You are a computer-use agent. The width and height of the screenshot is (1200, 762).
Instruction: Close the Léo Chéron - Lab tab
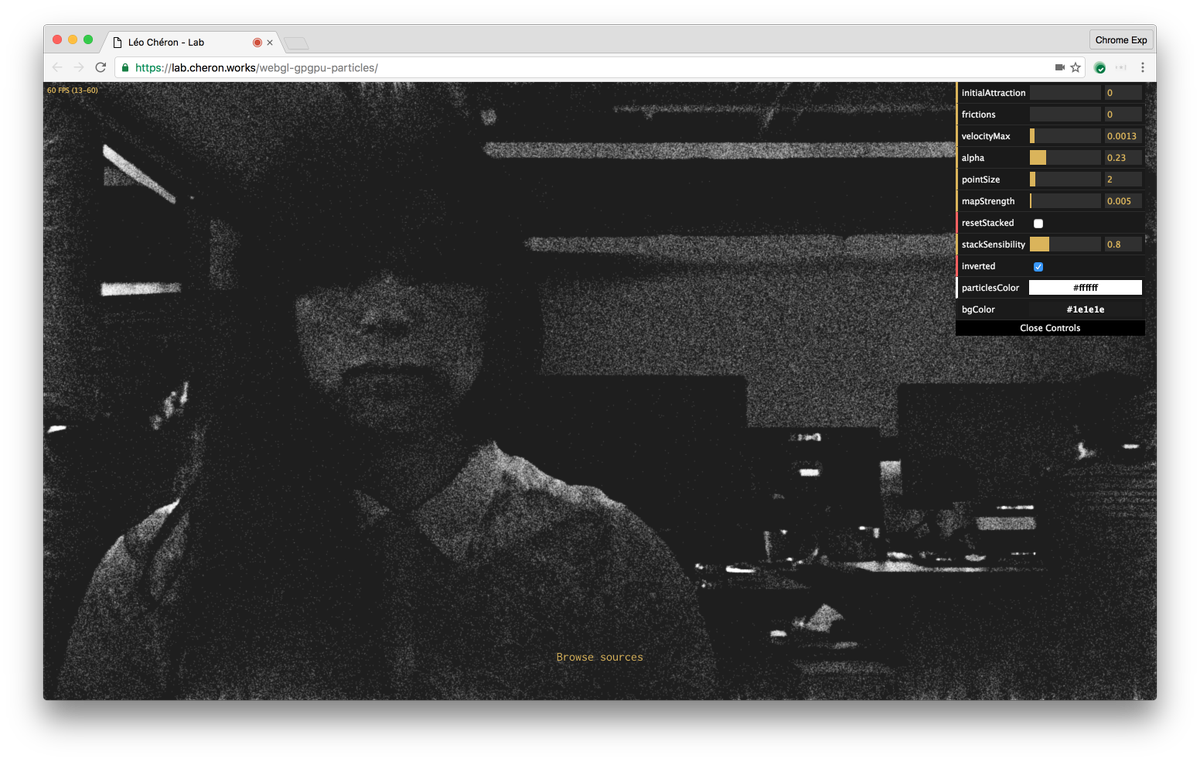pos(270,43)
